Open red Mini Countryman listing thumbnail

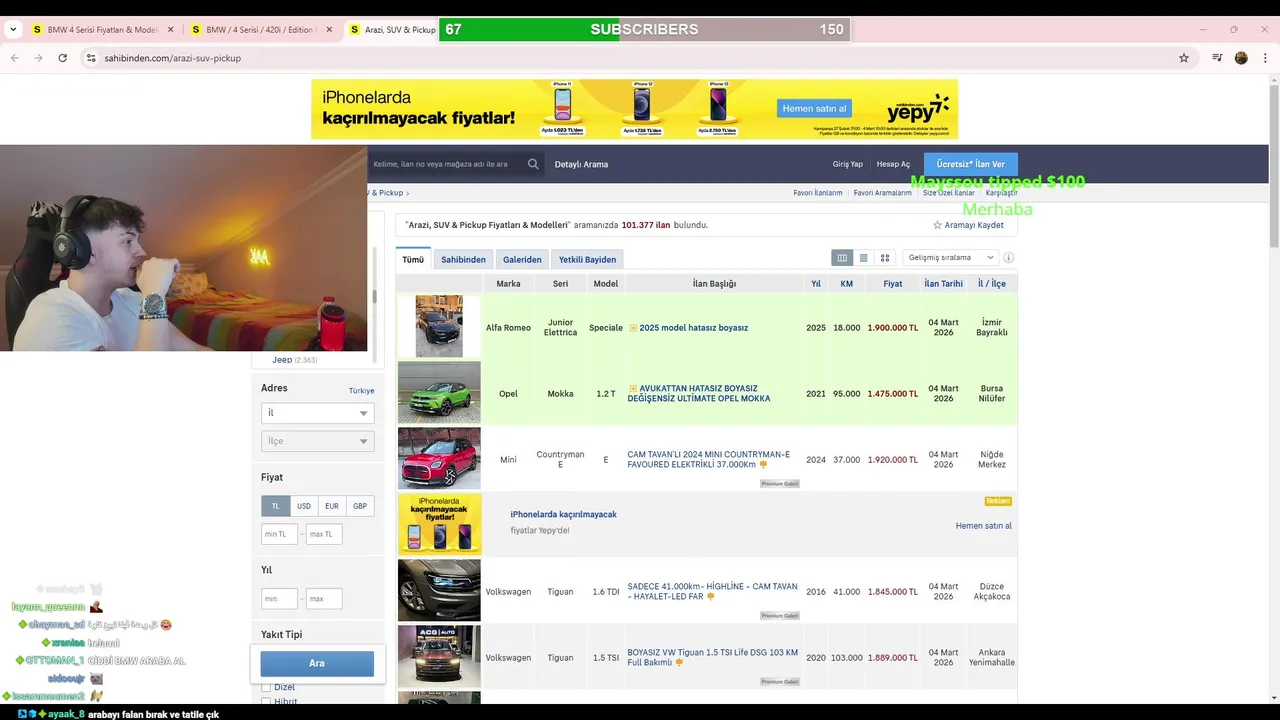439,458
